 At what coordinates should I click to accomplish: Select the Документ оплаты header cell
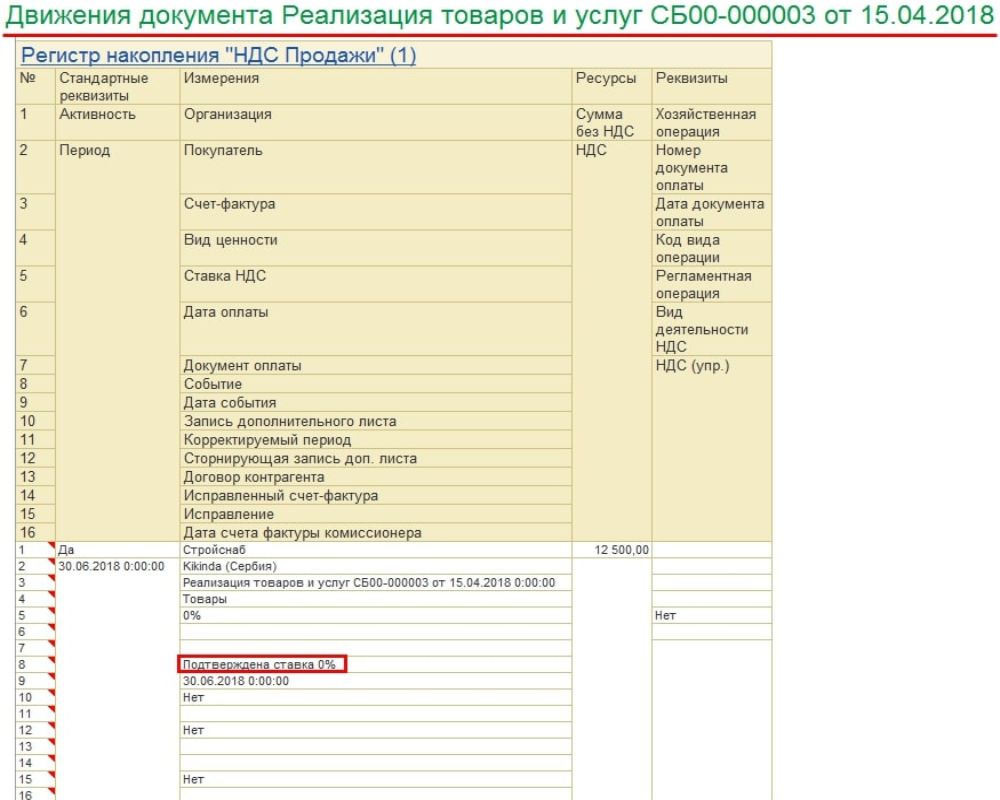(x=376, y=366)
